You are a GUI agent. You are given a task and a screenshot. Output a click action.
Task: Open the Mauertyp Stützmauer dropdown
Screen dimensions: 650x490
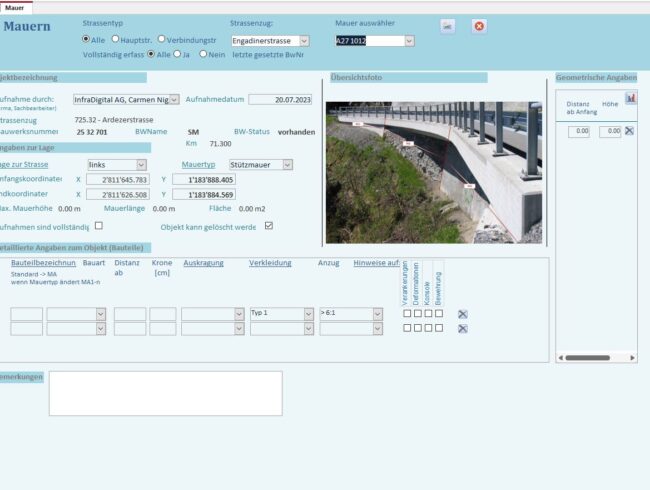pyautogui.click(x=287, y=164)
